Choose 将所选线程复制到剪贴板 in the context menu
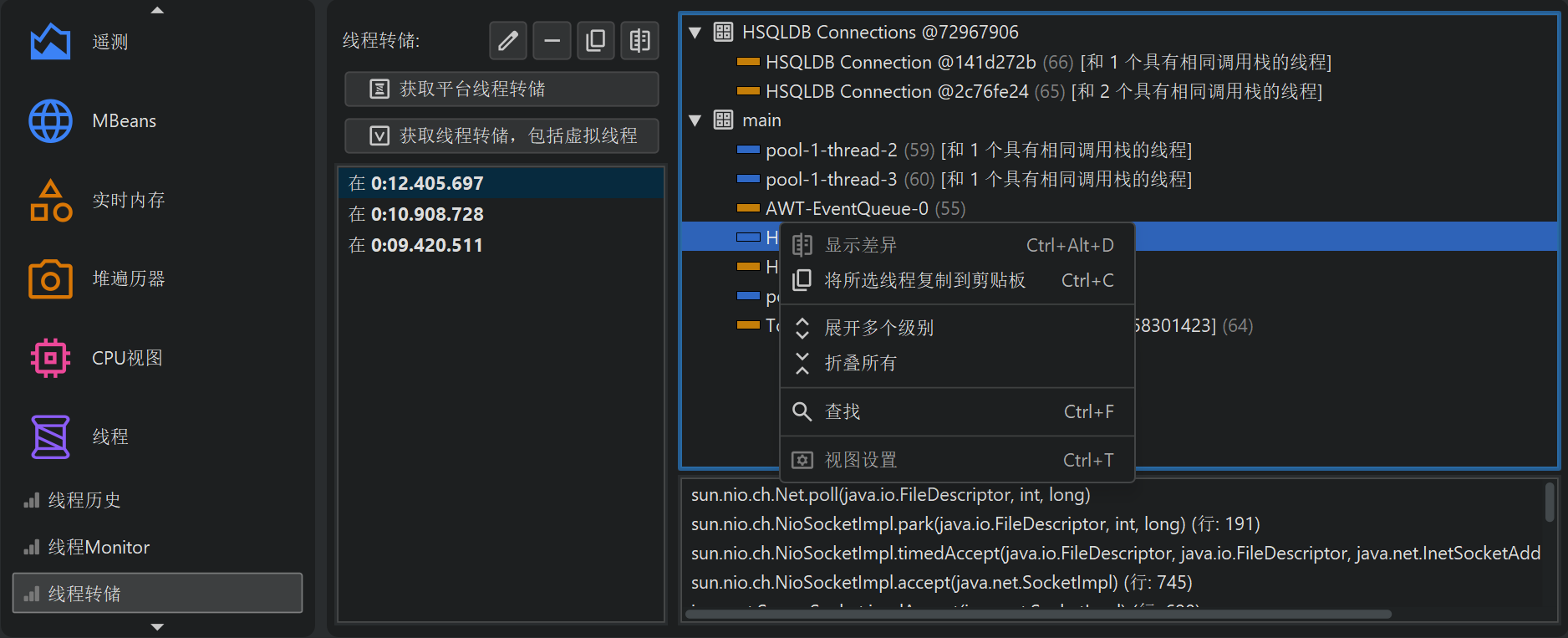1568x638 pixels. click(x=924, y=280)
